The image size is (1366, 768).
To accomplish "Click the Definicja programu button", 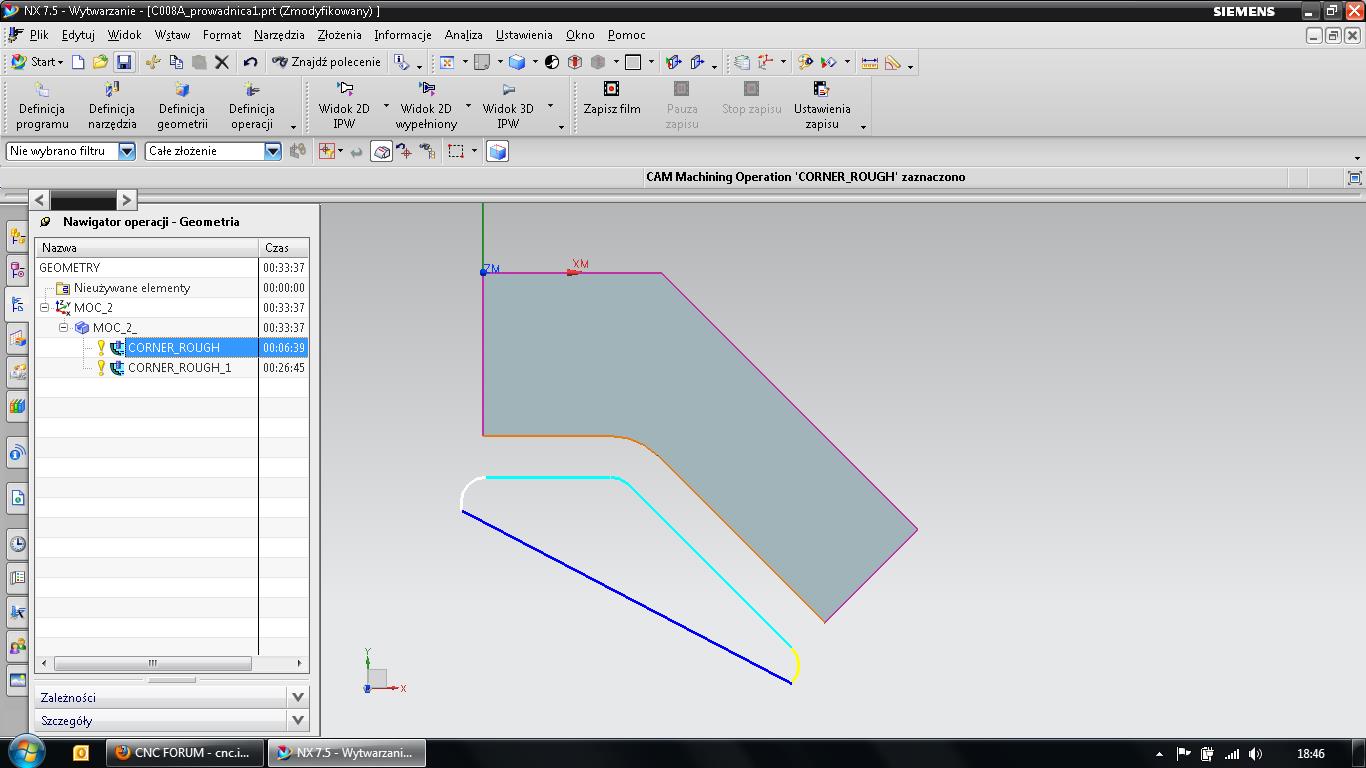I will 42,105.
